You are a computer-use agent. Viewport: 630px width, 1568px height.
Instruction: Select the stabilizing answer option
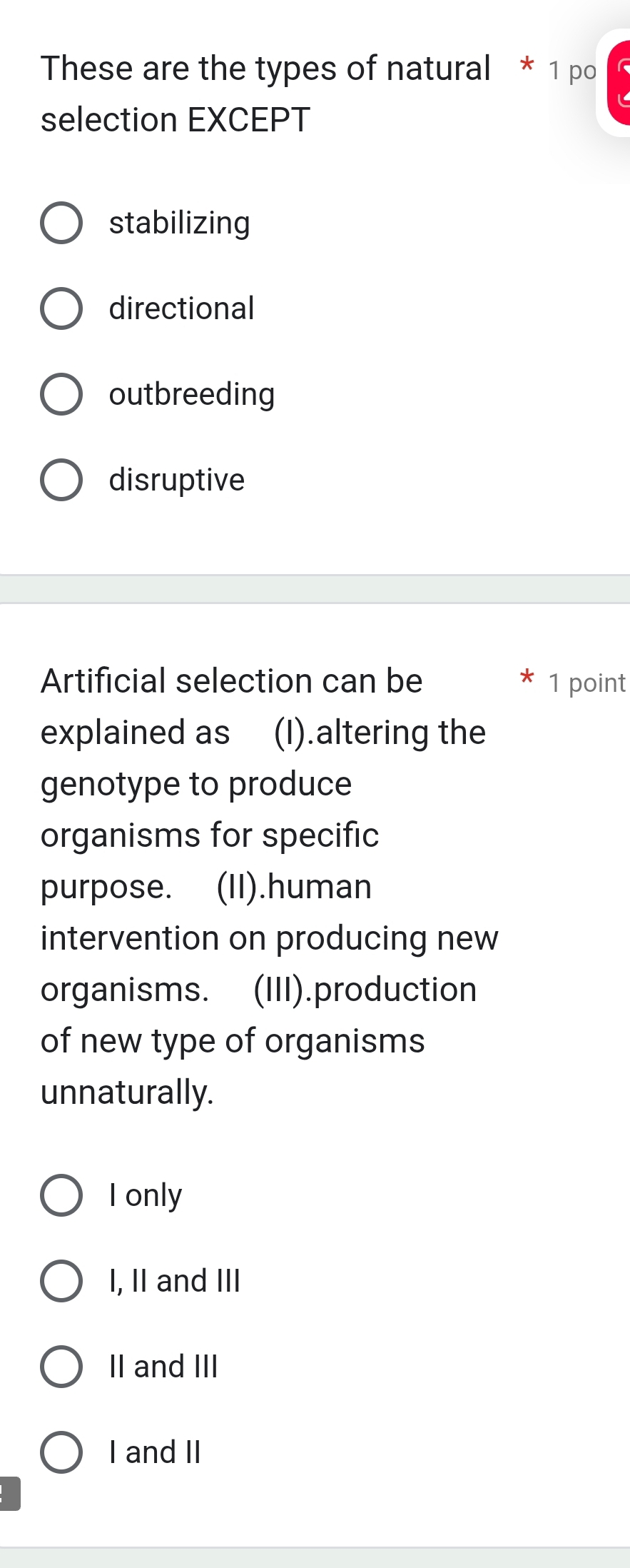178,222
